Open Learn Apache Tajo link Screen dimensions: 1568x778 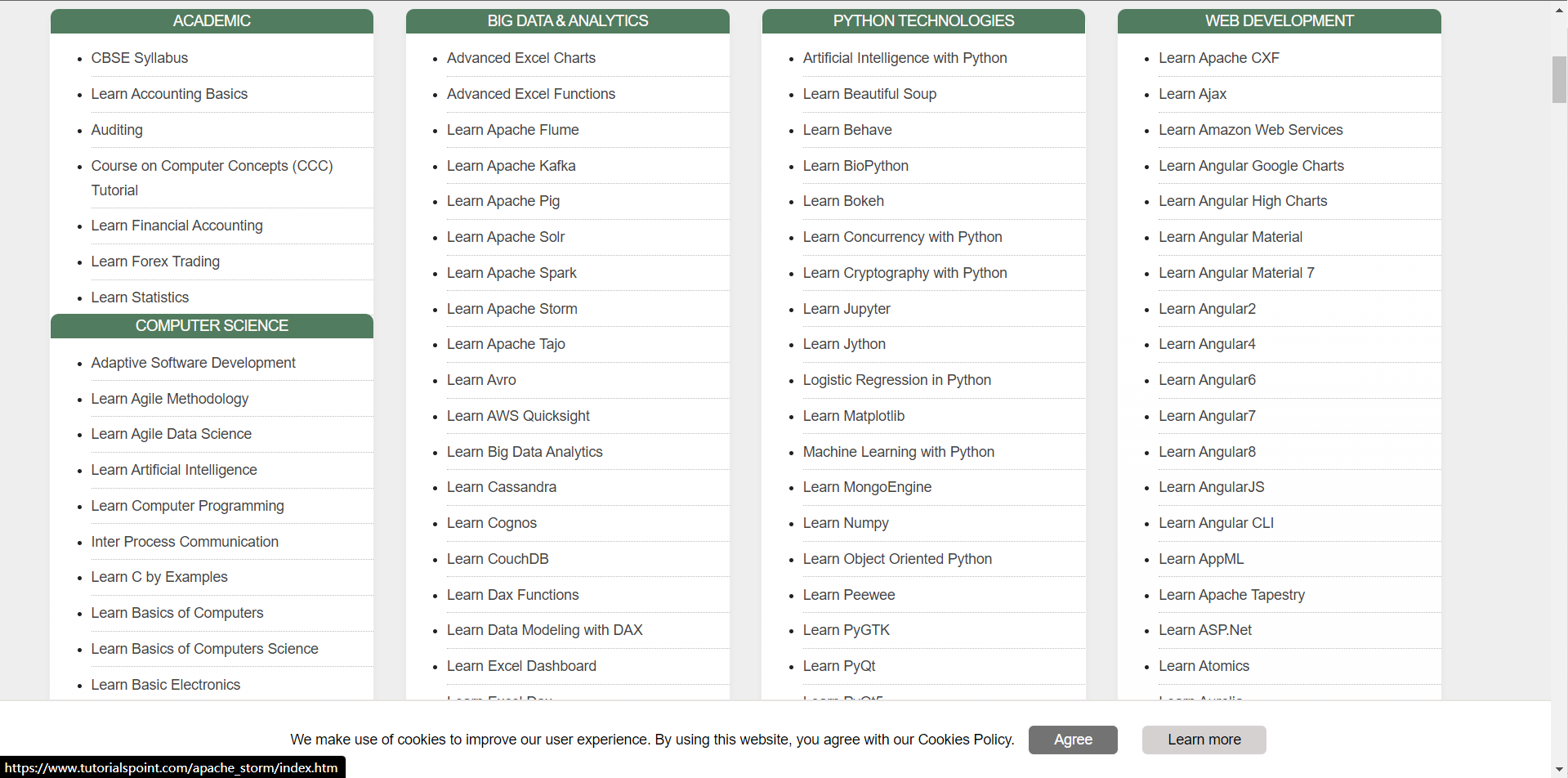[x=506, y=344]
